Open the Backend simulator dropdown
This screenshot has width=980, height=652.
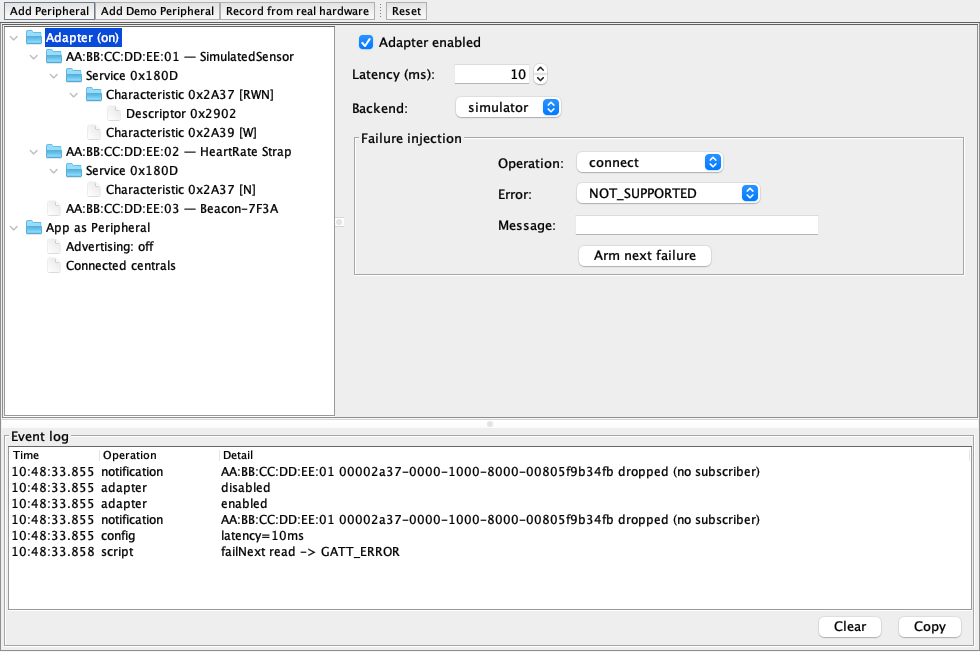[x=508, y=108]
